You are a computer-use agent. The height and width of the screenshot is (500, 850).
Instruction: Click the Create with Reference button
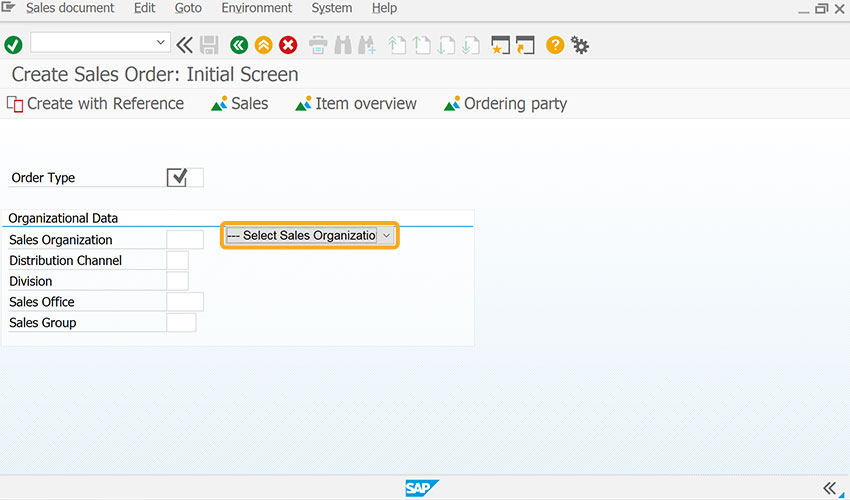pos(95,104)
